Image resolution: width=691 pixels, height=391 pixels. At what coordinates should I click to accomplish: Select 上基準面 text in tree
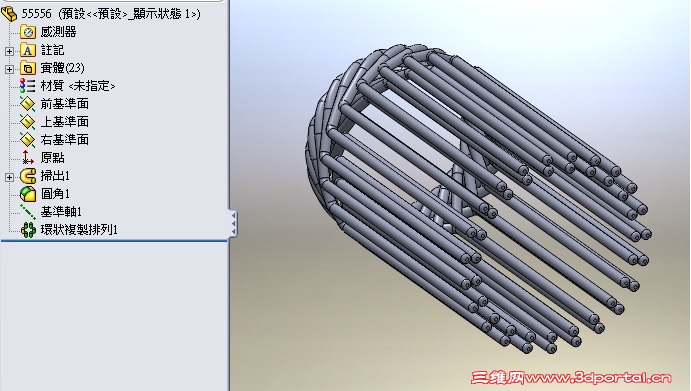coord(65,122)
